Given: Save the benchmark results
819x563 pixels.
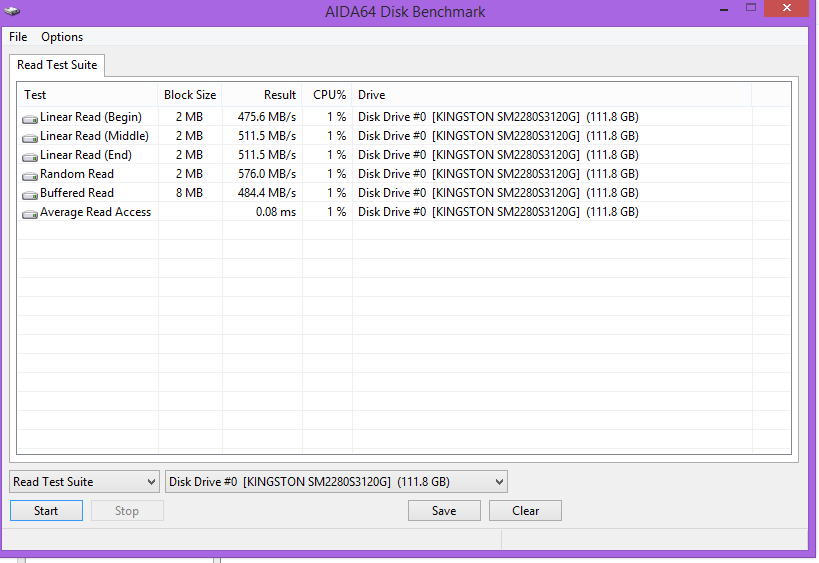Looking at the screenshot, I should tap(444, 511).
